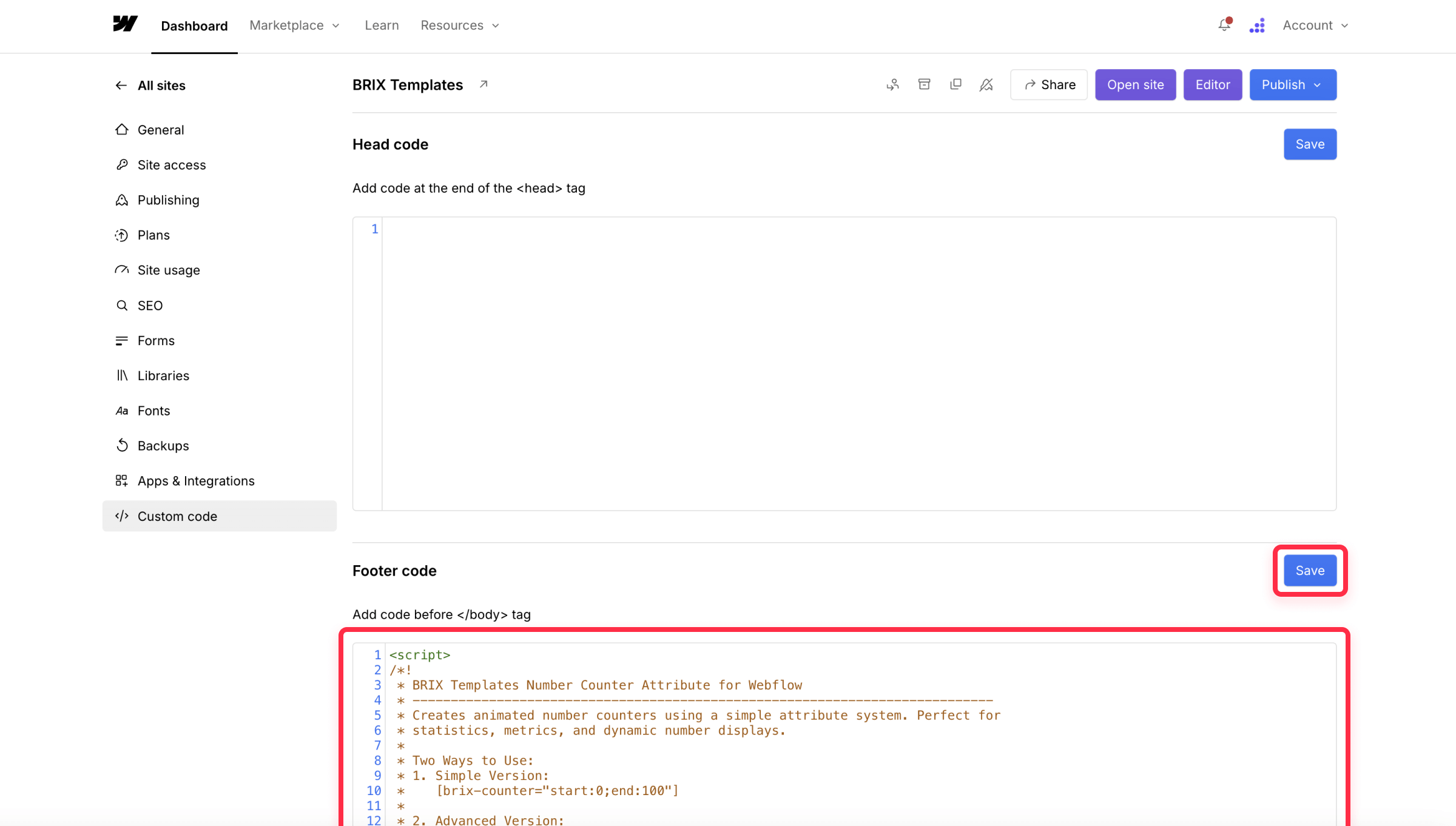
Task: Open the Editor
Action: pyautogui.click(x=1213, y=85)
